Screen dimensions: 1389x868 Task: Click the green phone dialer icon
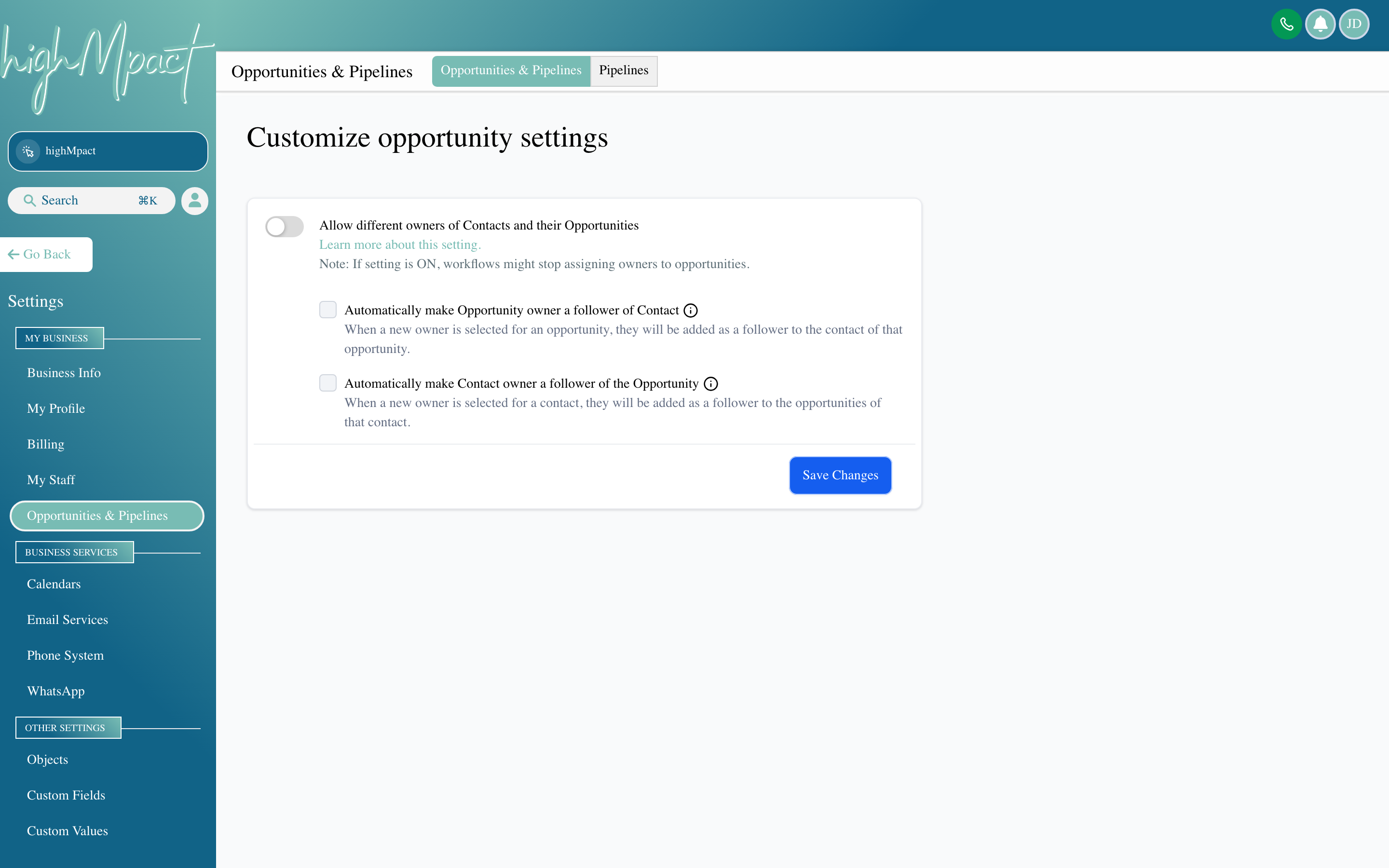click(1286, 24)
